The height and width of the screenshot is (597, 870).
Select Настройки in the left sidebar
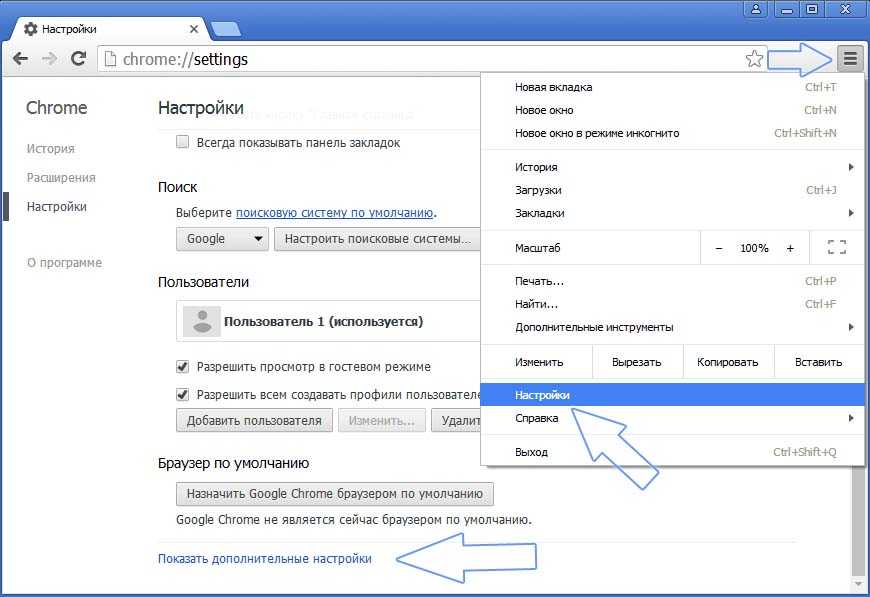[x=57, y=206]
